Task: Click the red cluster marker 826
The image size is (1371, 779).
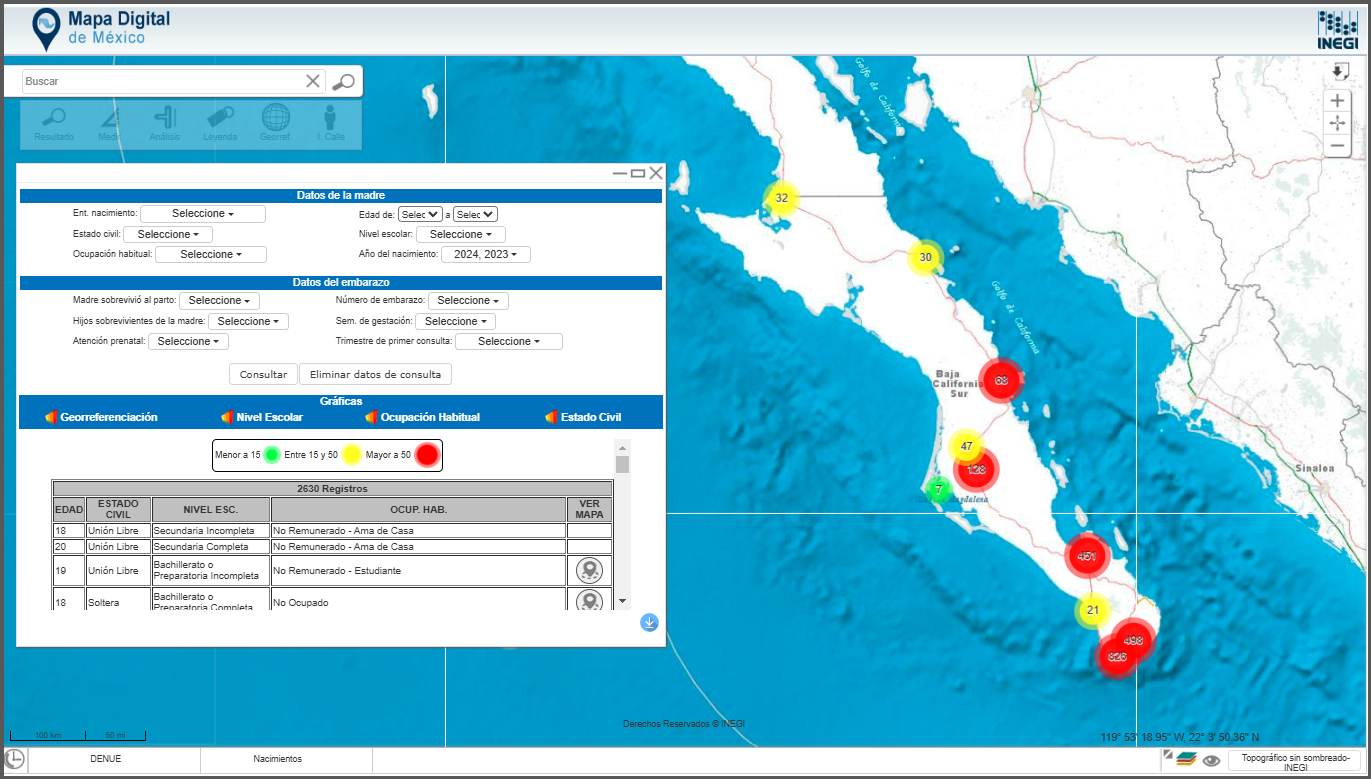Action: coord(1117,657)
